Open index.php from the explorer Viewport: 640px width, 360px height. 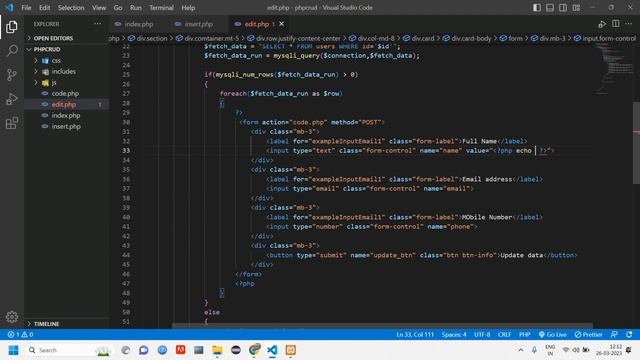(x=67, y=116)
